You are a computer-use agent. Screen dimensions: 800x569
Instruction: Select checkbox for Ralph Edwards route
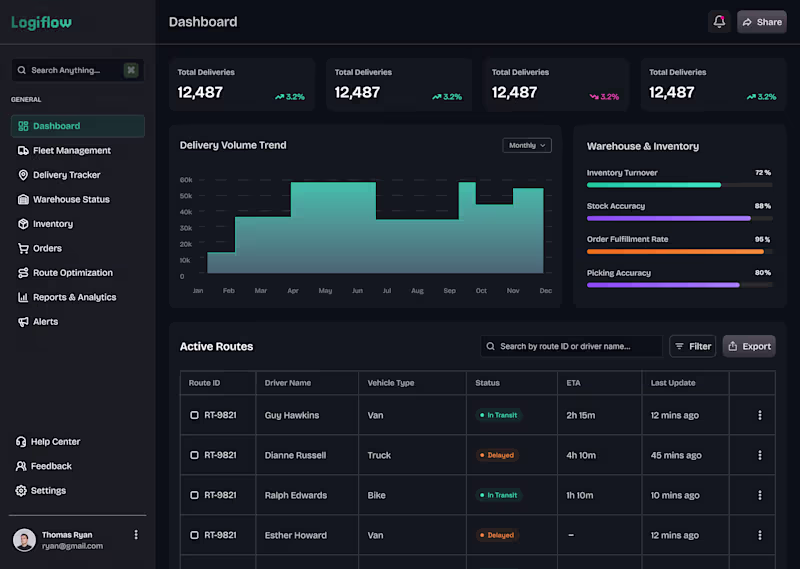[x=194, y=495]
